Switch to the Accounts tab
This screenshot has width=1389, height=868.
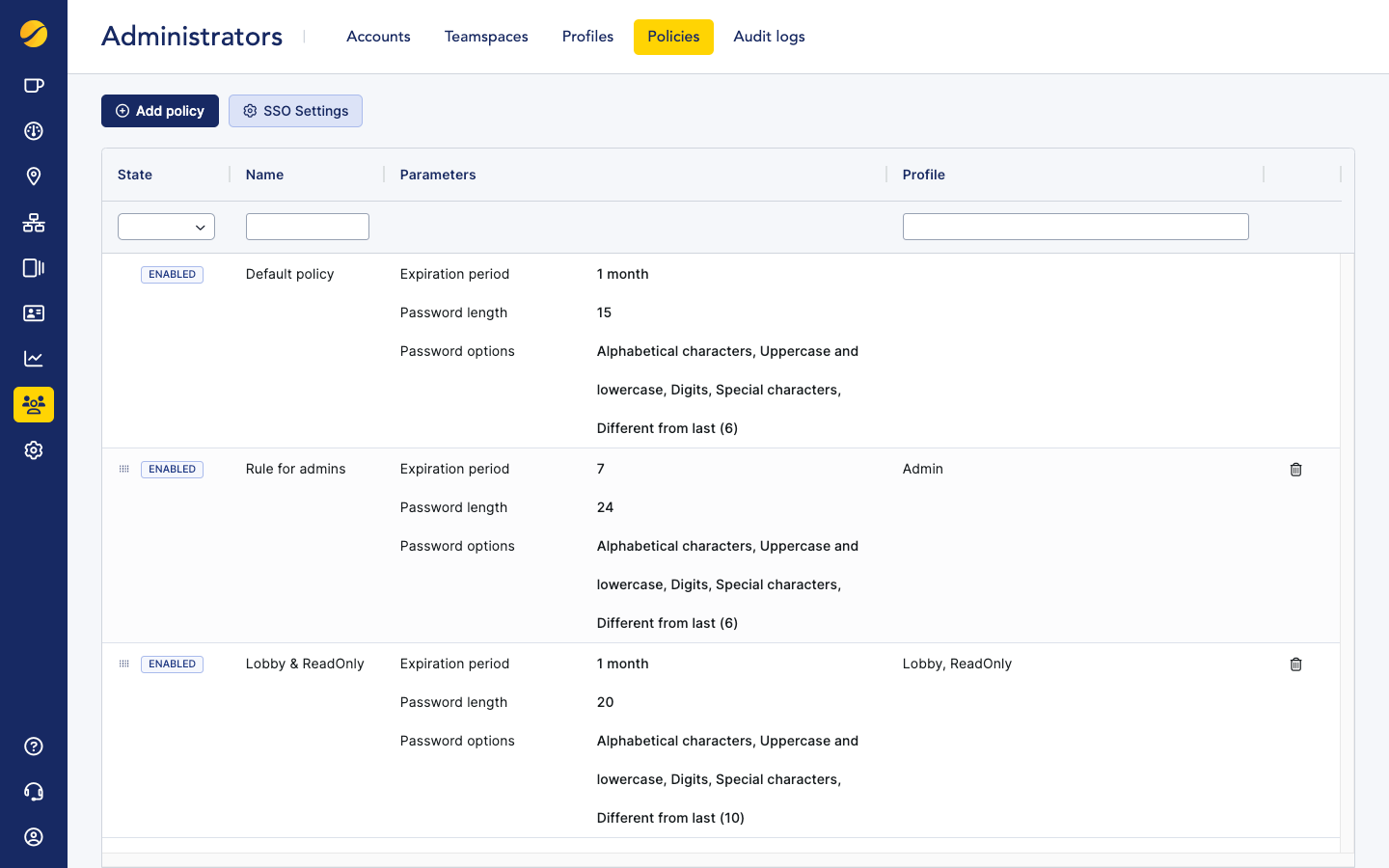pyautogui.click(x=378, y=37)
